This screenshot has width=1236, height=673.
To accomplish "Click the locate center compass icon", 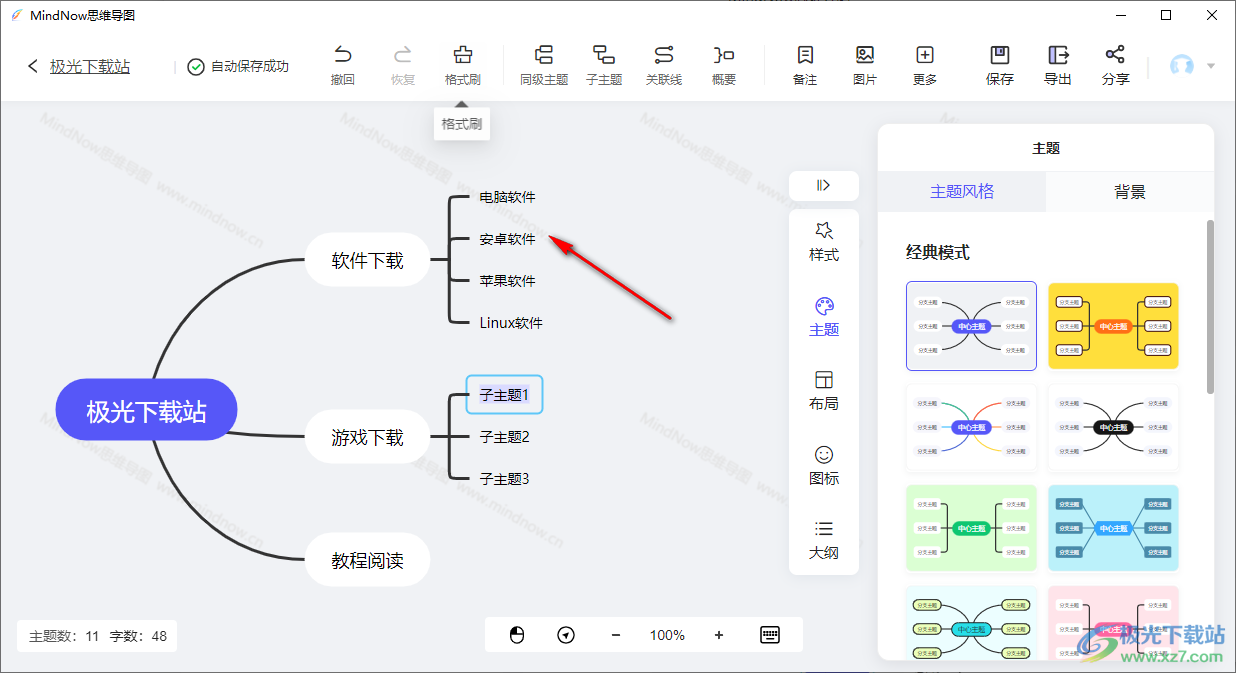I will pos(566,635).
